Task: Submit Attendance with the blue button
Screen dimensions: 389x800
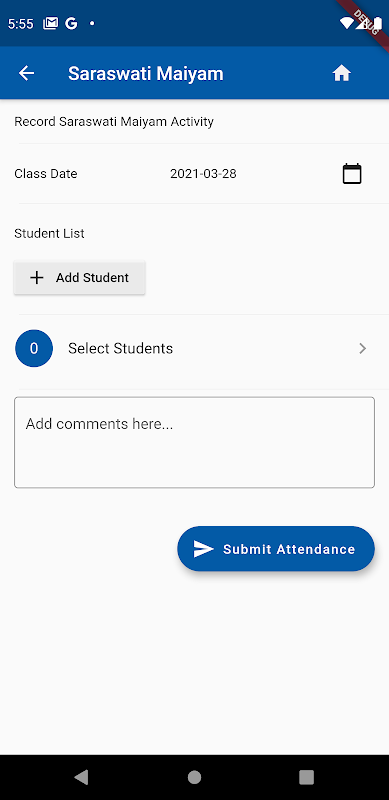Action: 276,549
